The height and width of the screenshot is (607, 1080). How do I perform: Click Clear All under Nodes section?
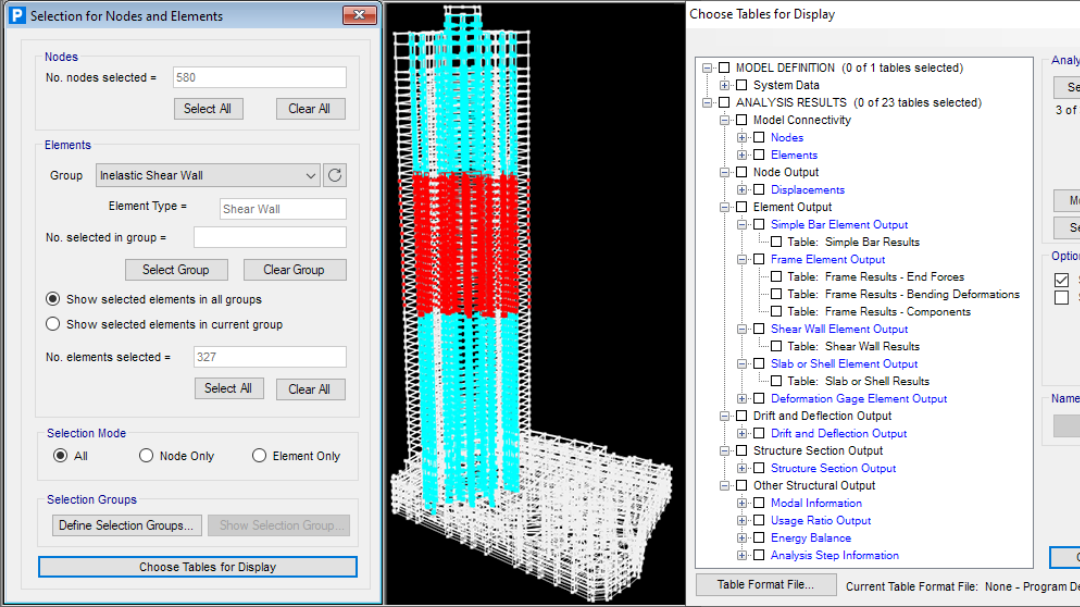309,109
